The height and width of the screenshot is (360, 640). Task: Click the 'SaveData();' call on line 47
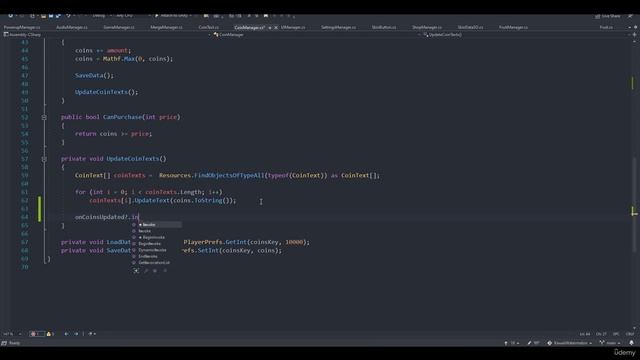[94, 76]
